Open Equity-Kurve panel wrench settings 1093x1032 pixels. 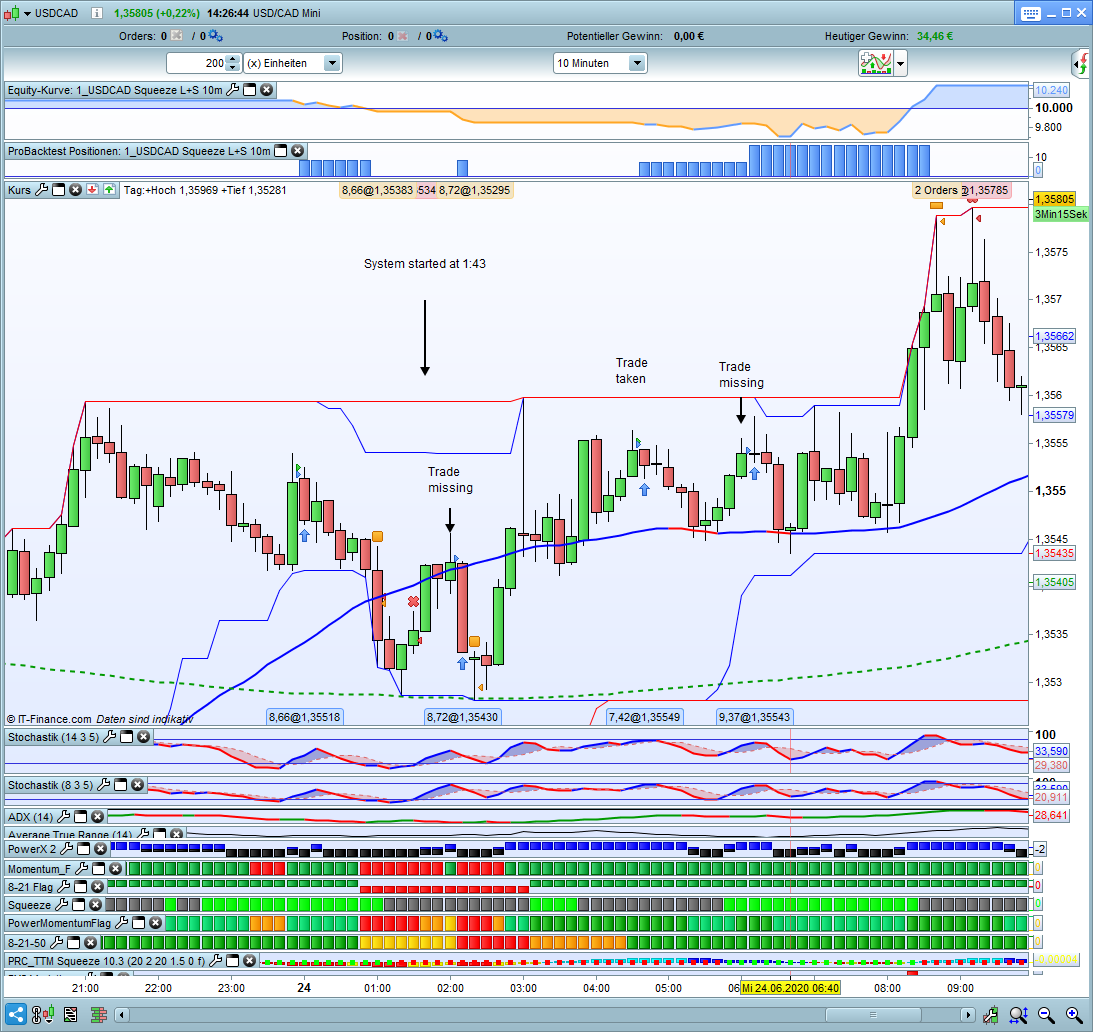[x=233, y=89]
